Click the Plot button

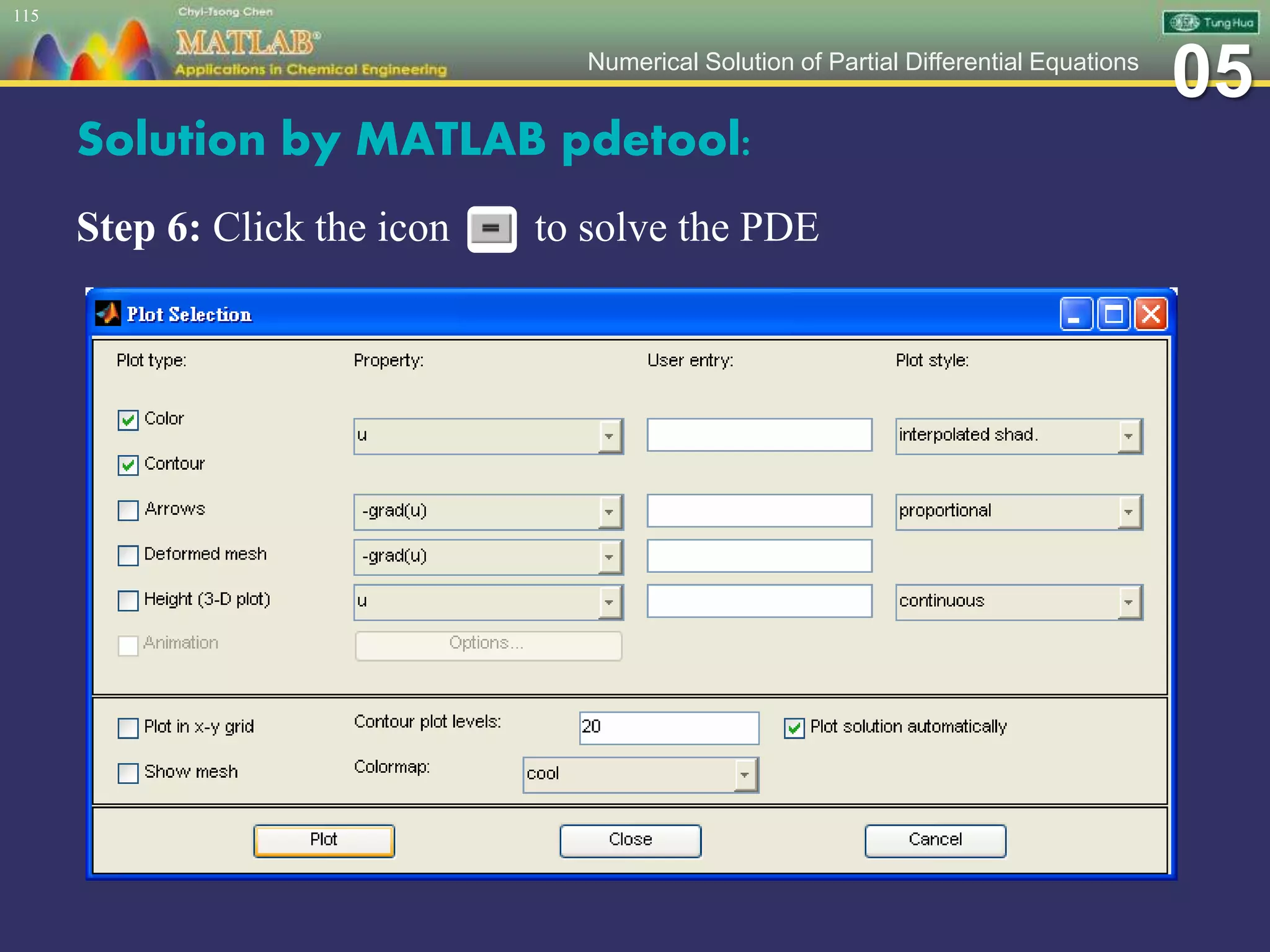(324, 840)
